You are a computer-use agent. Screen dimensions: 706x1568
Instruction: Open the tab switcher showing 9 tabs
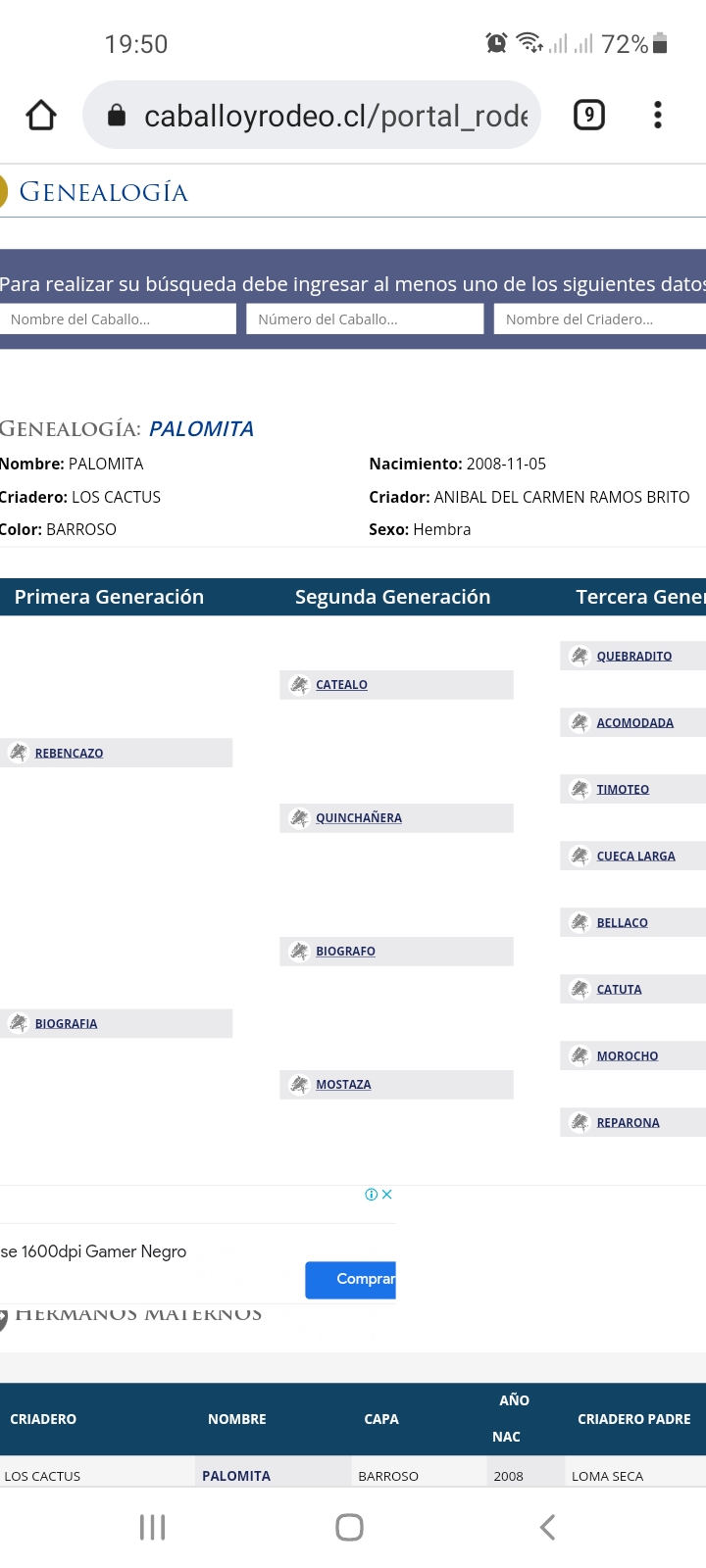(588, 116)
